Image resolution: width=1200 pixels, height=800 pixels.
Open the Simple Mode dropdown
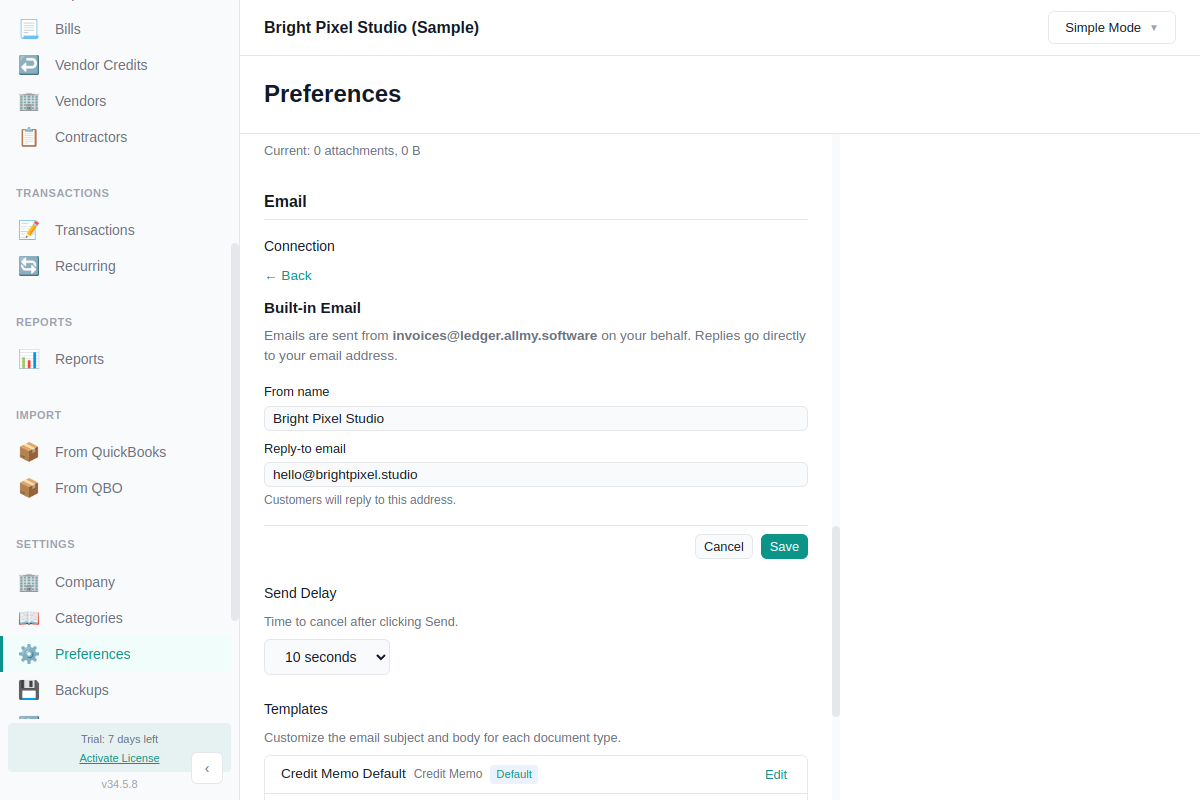(1111, 27)
